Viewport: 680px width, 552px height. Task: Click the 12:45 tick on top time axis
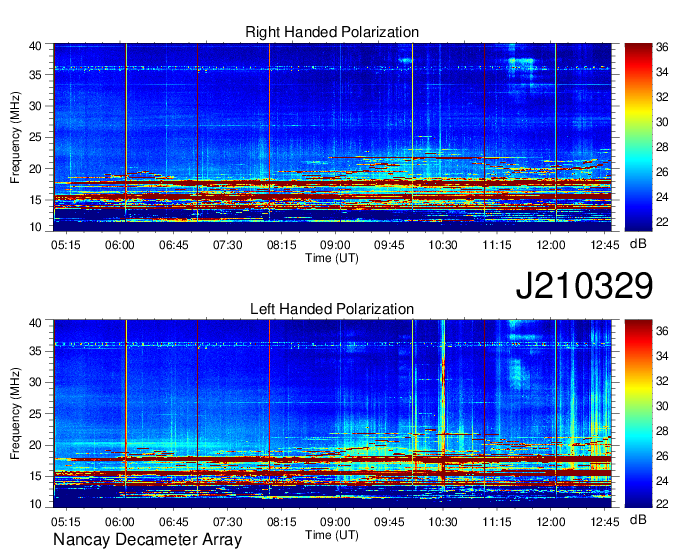(605, 245)
